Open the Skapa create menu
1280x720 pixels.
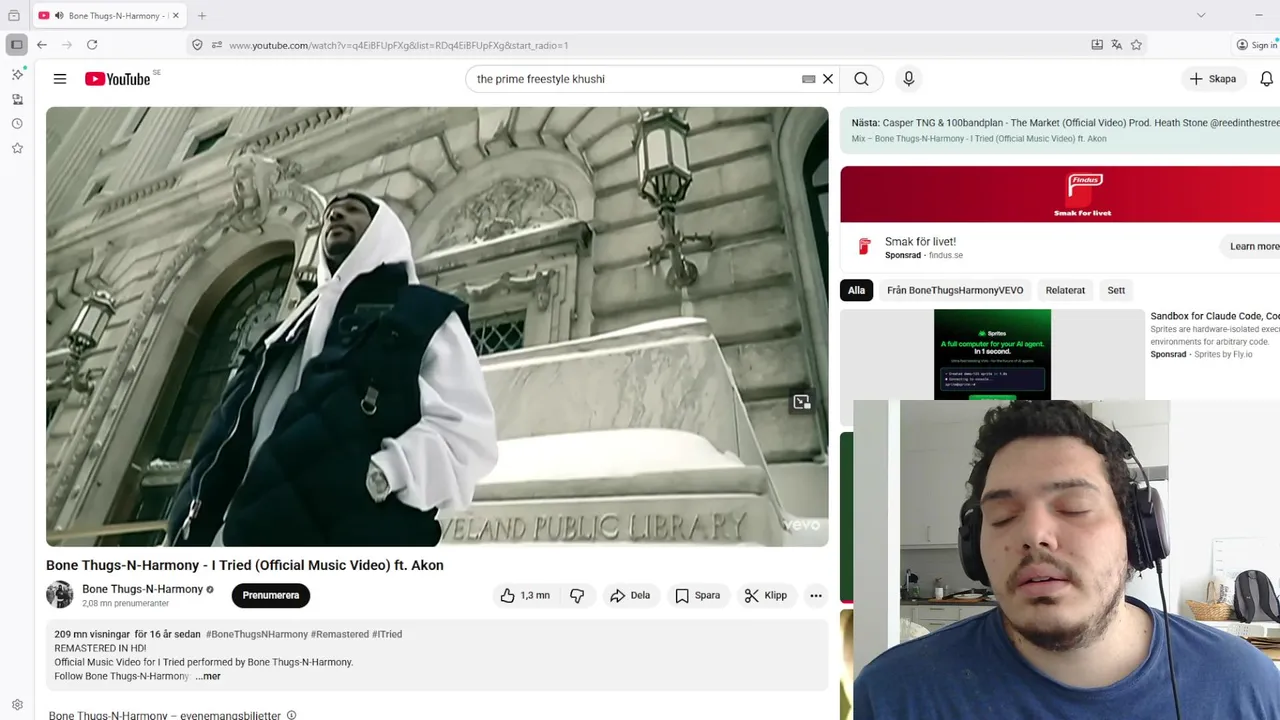(x=1213, y=79)
